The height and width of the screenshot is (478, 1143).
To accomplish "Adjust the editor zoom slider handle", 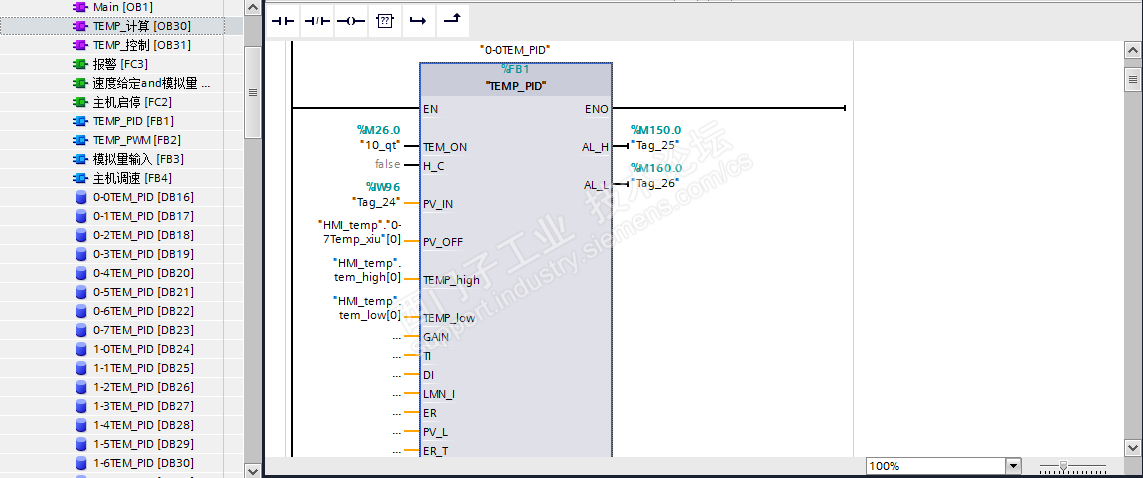I will pos(1064,465).
